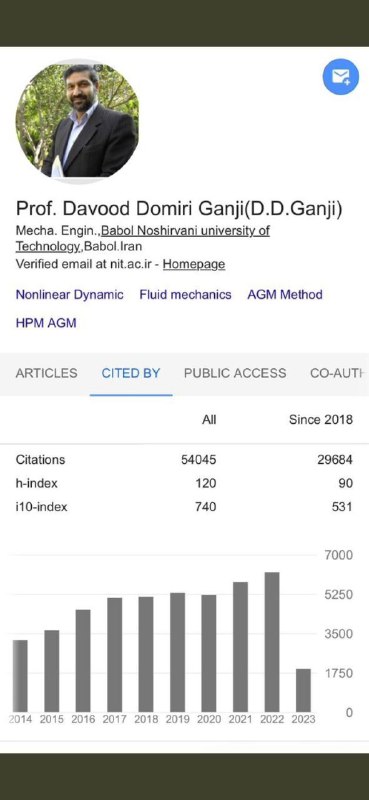Select the Fluid mechanics interest tag
This screenshot has width=369, height=800.
185,295
